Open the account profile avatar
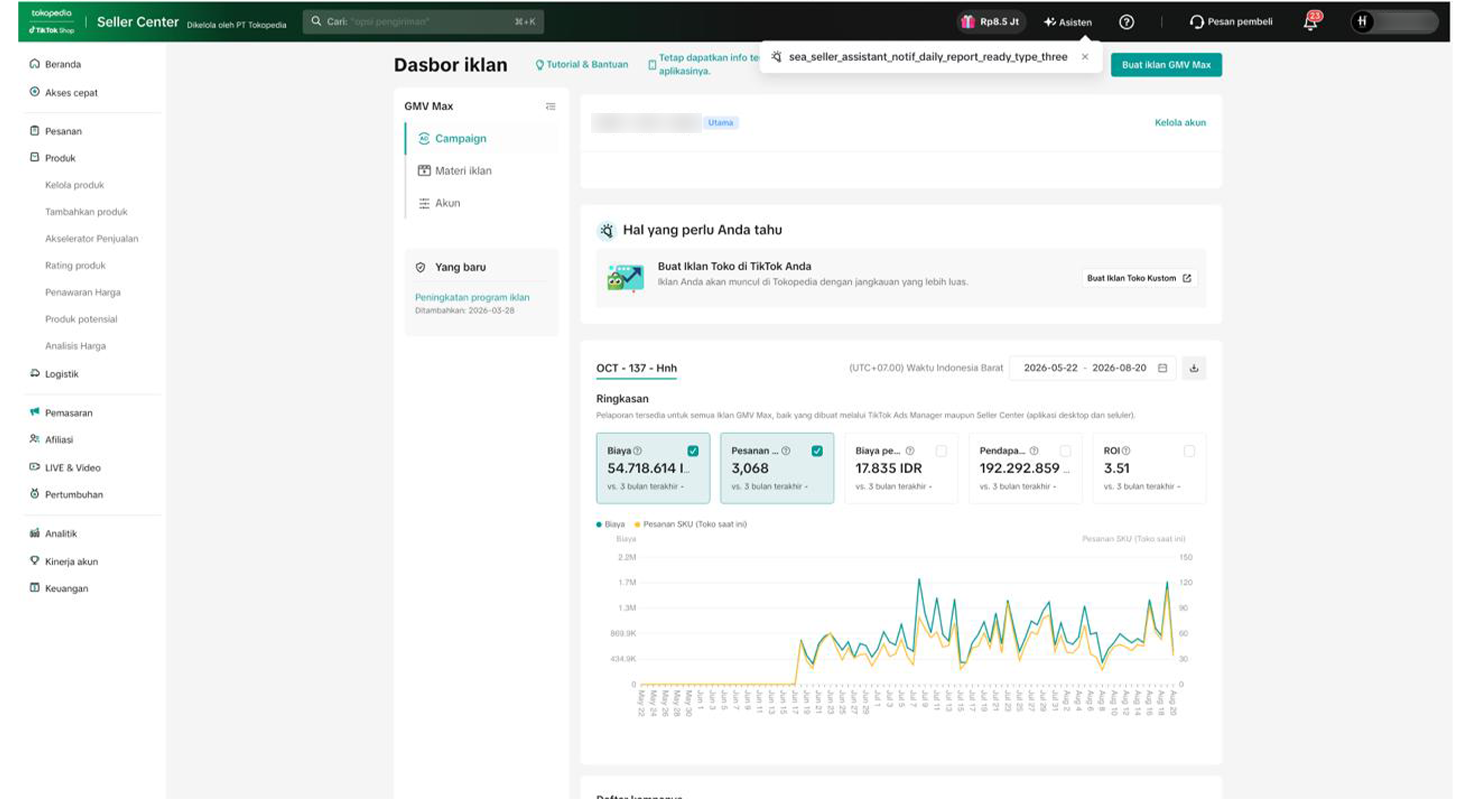 click(1363, 21)
